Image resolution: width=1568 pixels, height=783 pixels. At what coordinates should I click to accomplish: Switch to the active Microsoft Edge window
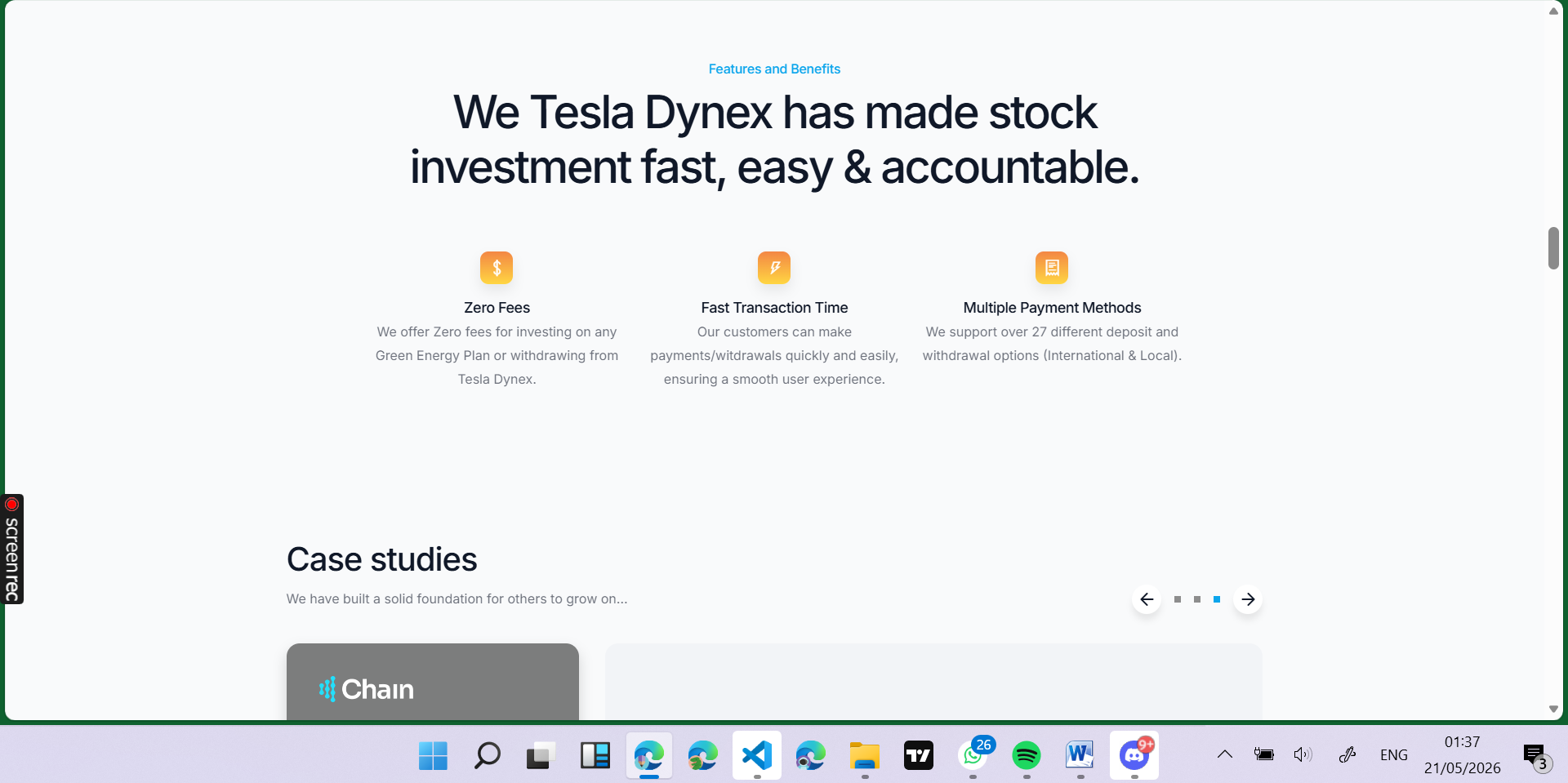[x=649, y=756]
